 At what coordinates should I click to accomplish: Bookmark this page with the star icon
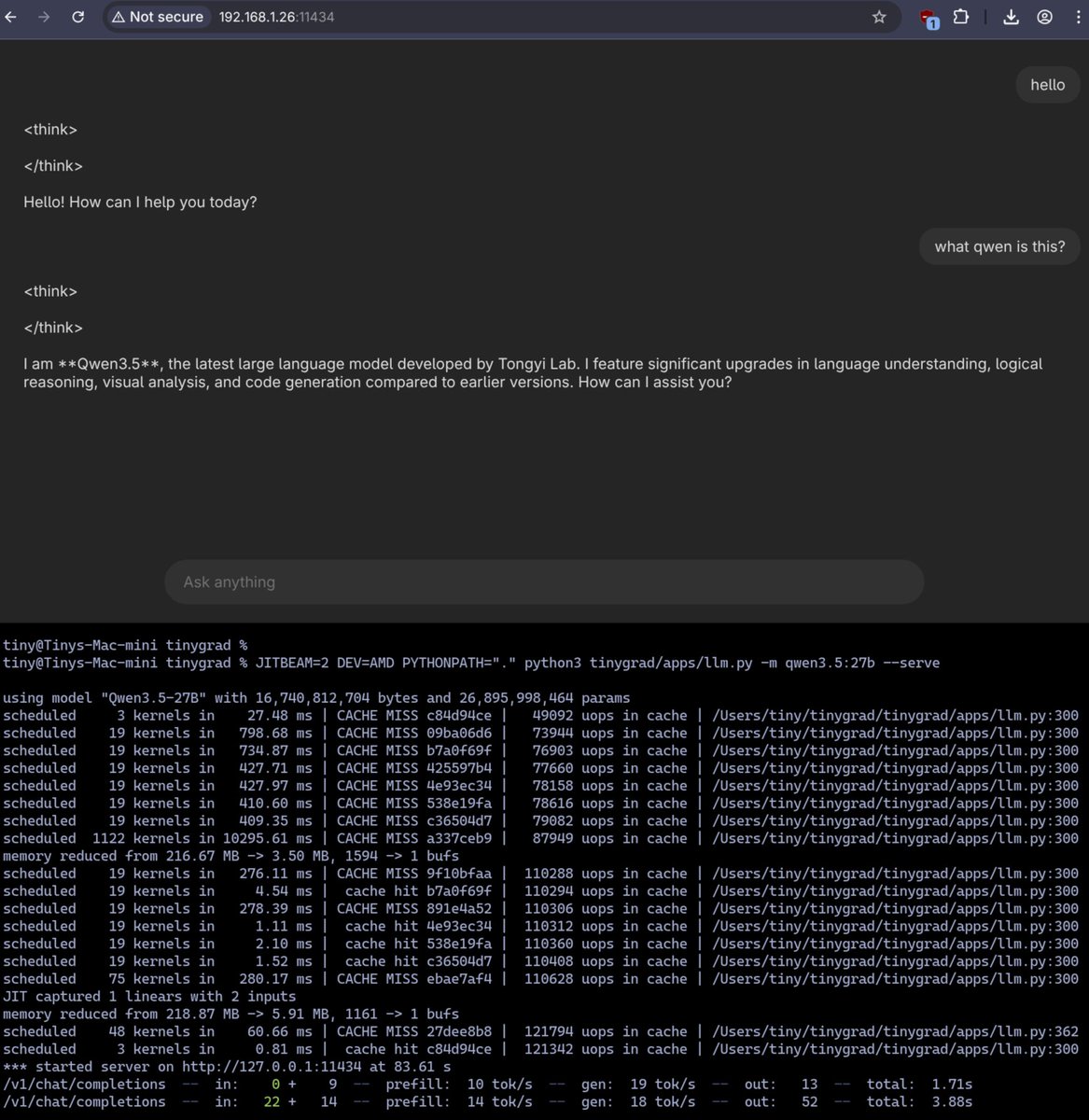click(x=878, y=17)
